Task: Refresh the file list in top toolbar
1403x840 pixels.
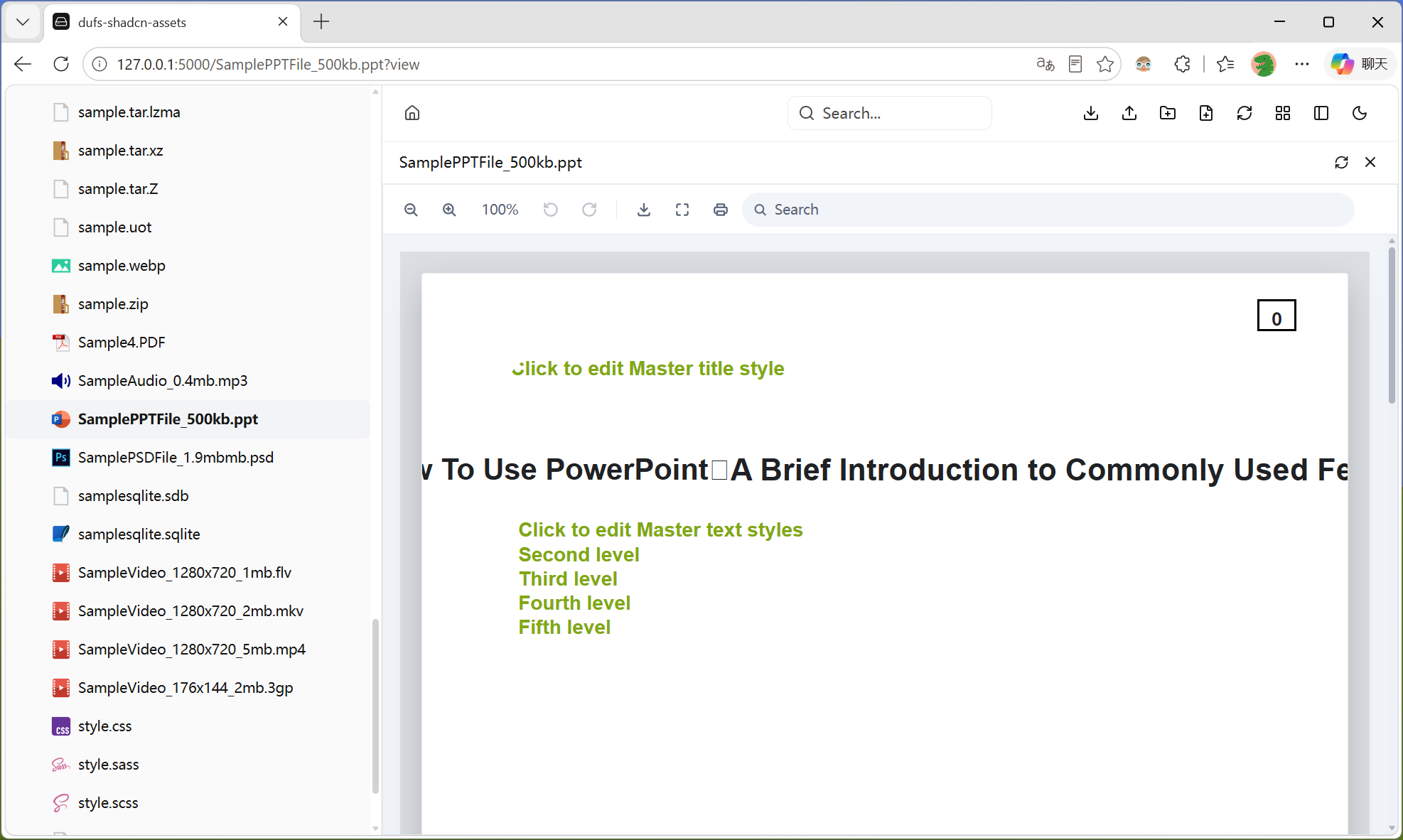Action: (1245, 113)
